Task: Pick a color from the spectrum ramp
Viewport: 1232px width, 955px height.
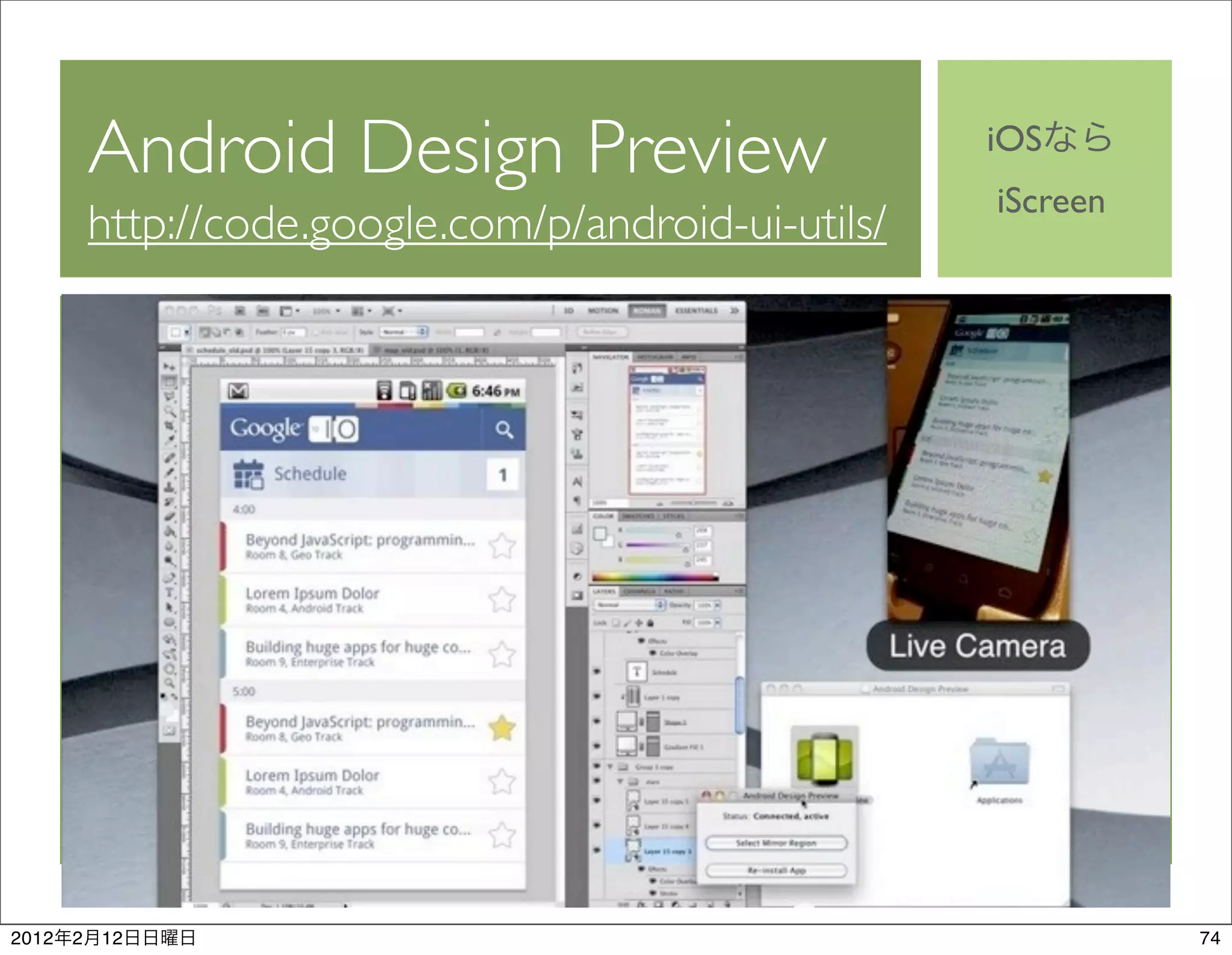Action: (x=656, y=578)
